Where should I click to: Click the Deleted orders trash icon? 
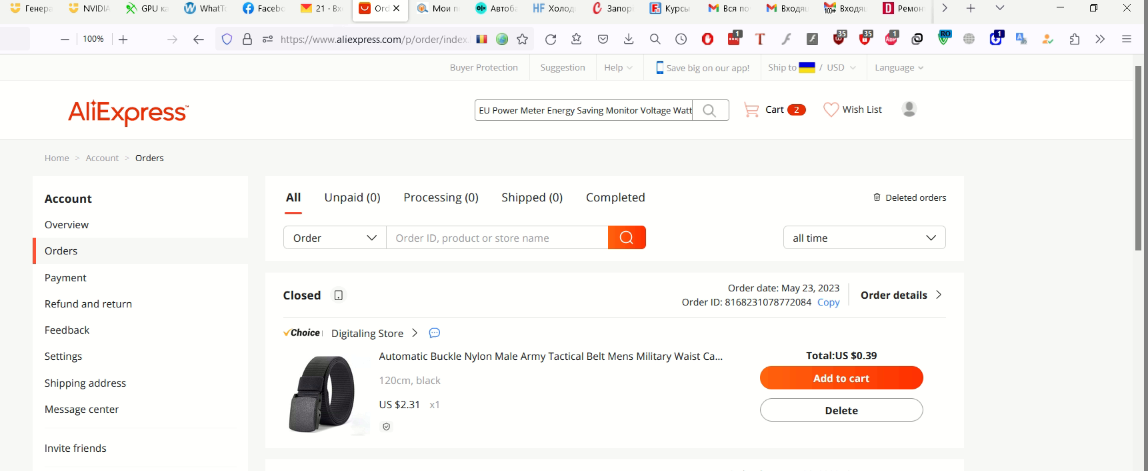coord(877,198)
